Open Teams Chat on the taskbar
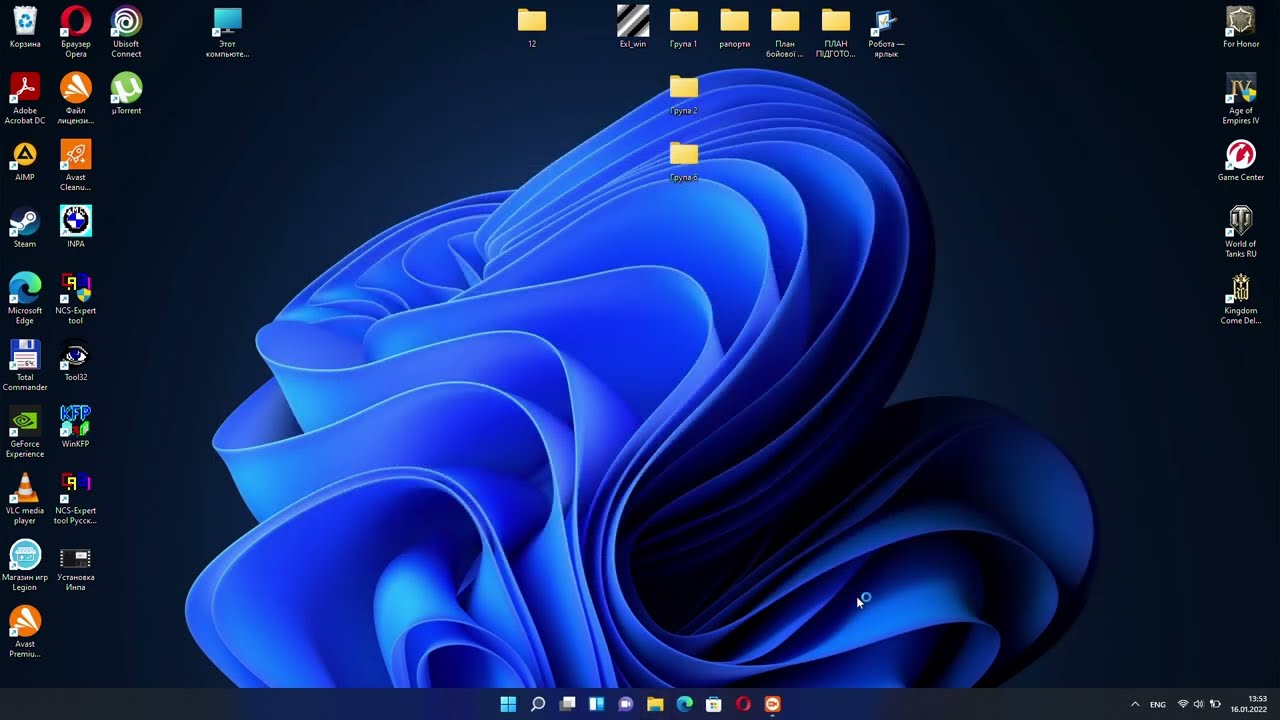The width and height of the screenshot is (1280, 720). coord(626,704)
